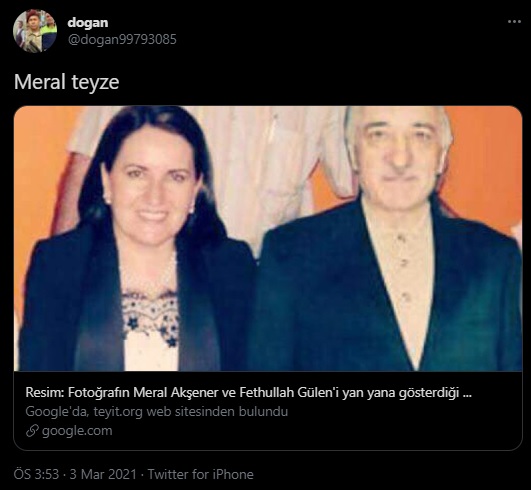Open the three-dot more options menu

click(514, 22)
